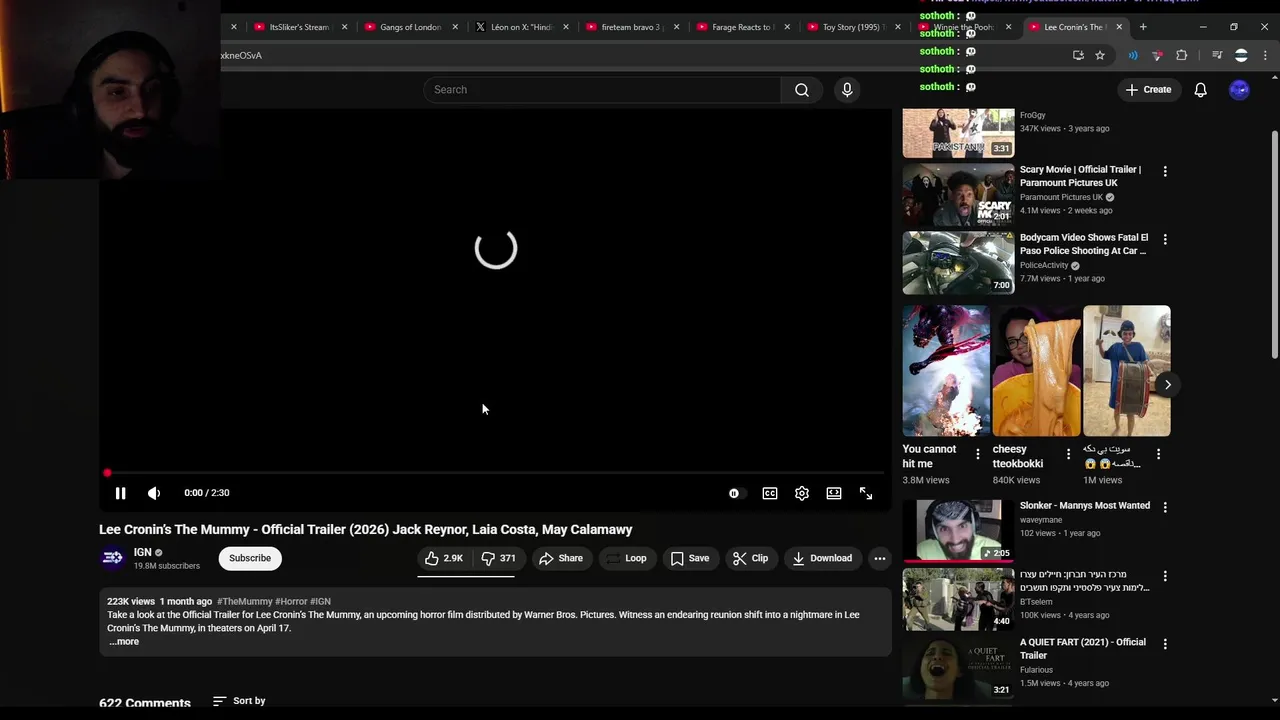Switch to theater mode icon

click(834, 493)
